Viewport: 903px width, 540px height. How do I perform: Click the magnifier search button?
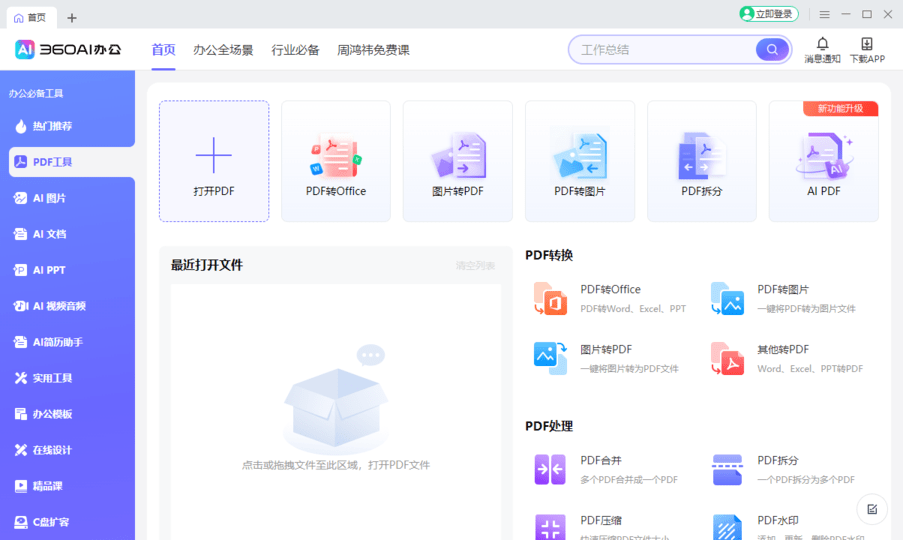coord(771,49)
